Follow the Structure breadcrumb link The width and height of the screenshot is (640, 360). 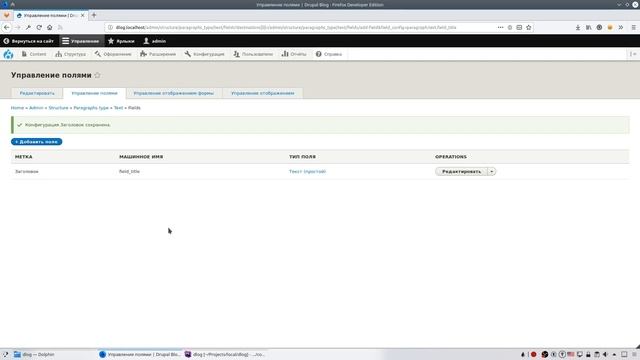coord(58,108)
